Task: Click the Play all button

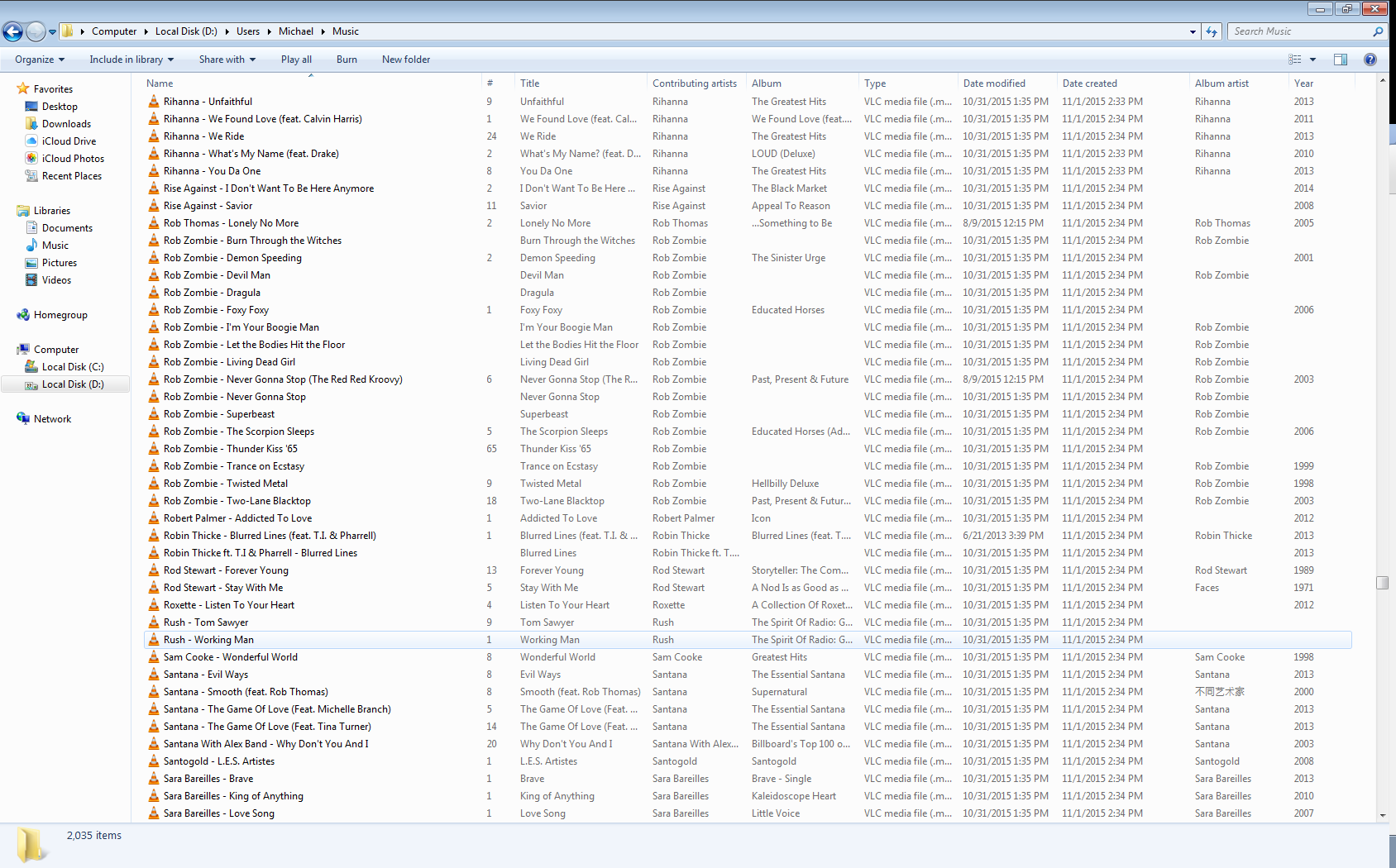Action: [x=296, y=60]
